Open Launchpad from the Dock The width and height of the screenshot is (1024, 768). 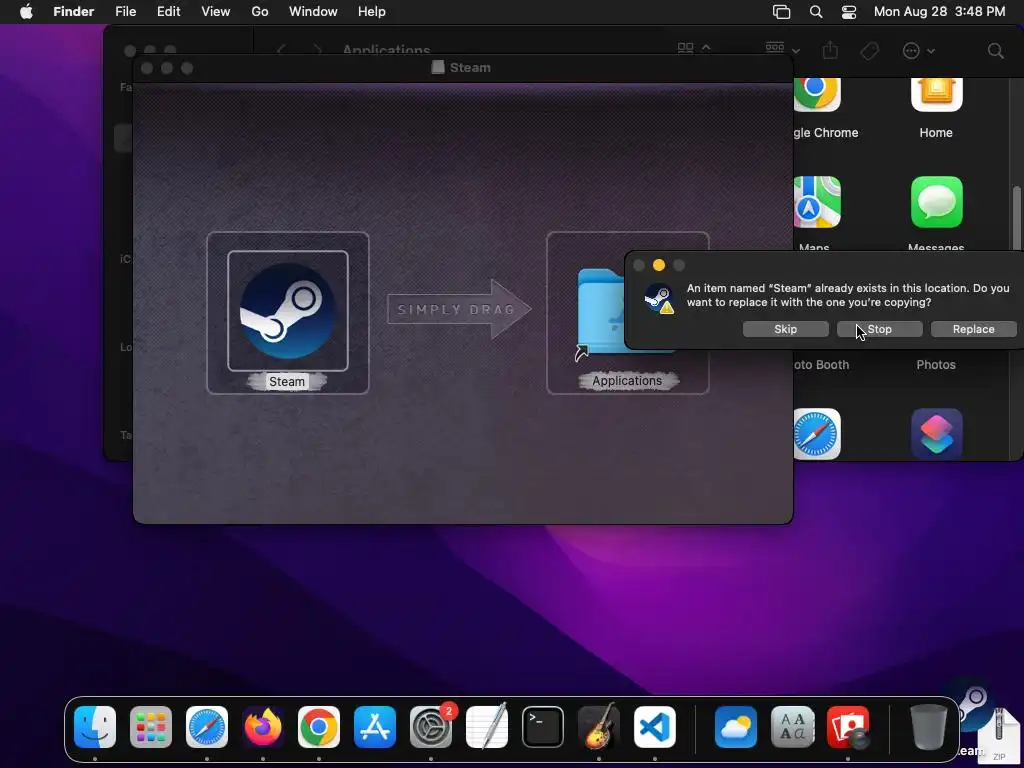click(151, 727)
